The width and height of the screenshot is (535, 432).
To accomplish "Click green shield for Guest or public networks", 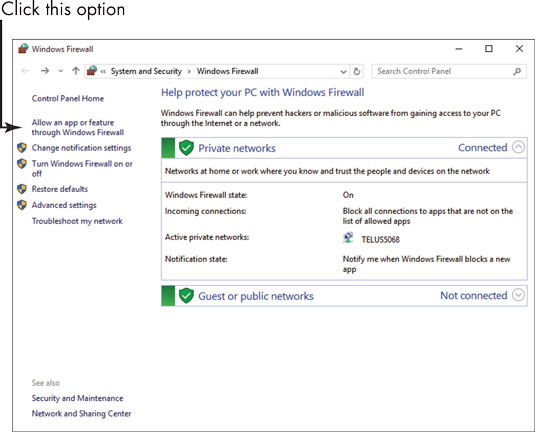I will coord(186,296).
